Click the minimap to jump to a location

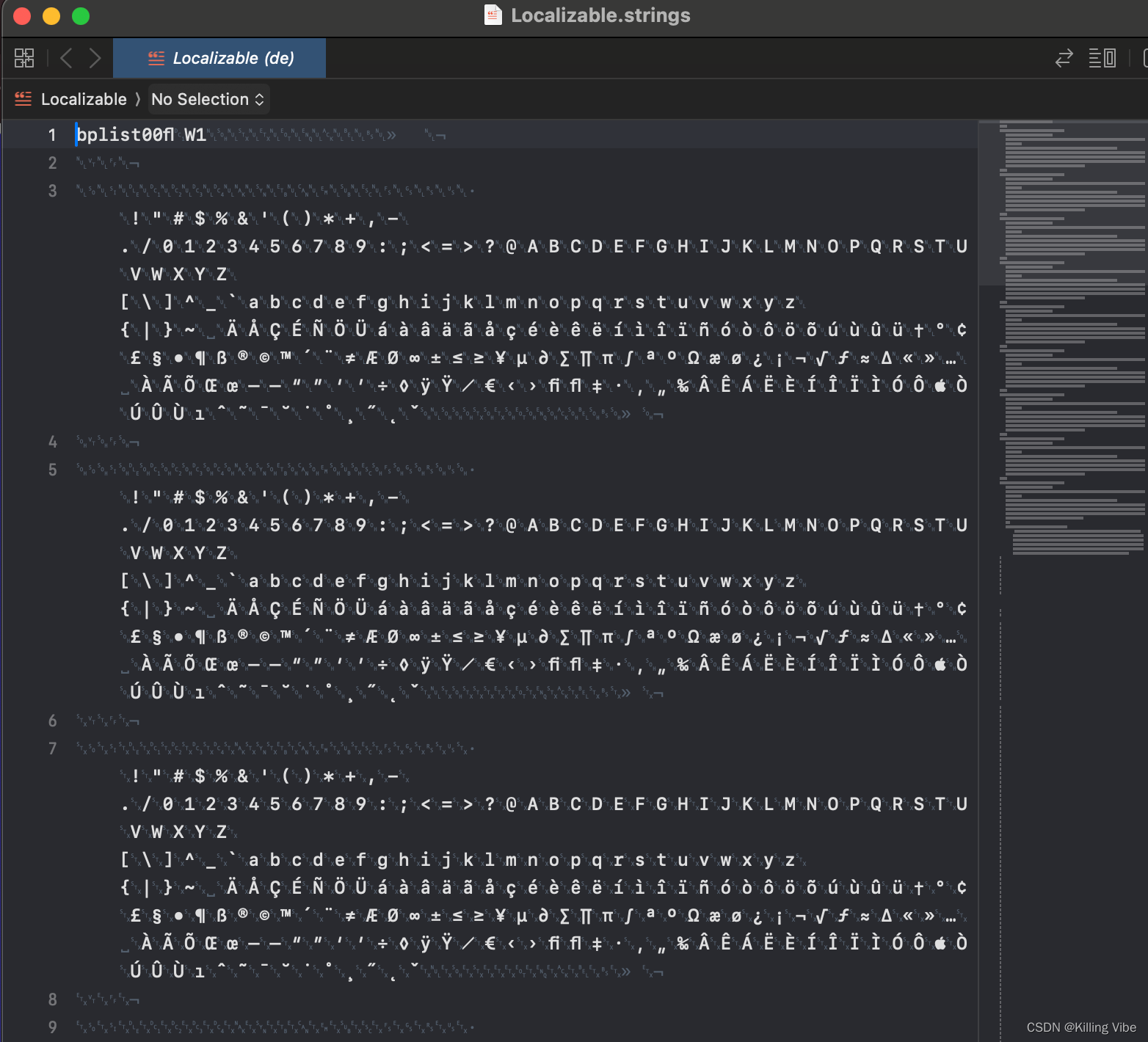tap(1064, 294)
